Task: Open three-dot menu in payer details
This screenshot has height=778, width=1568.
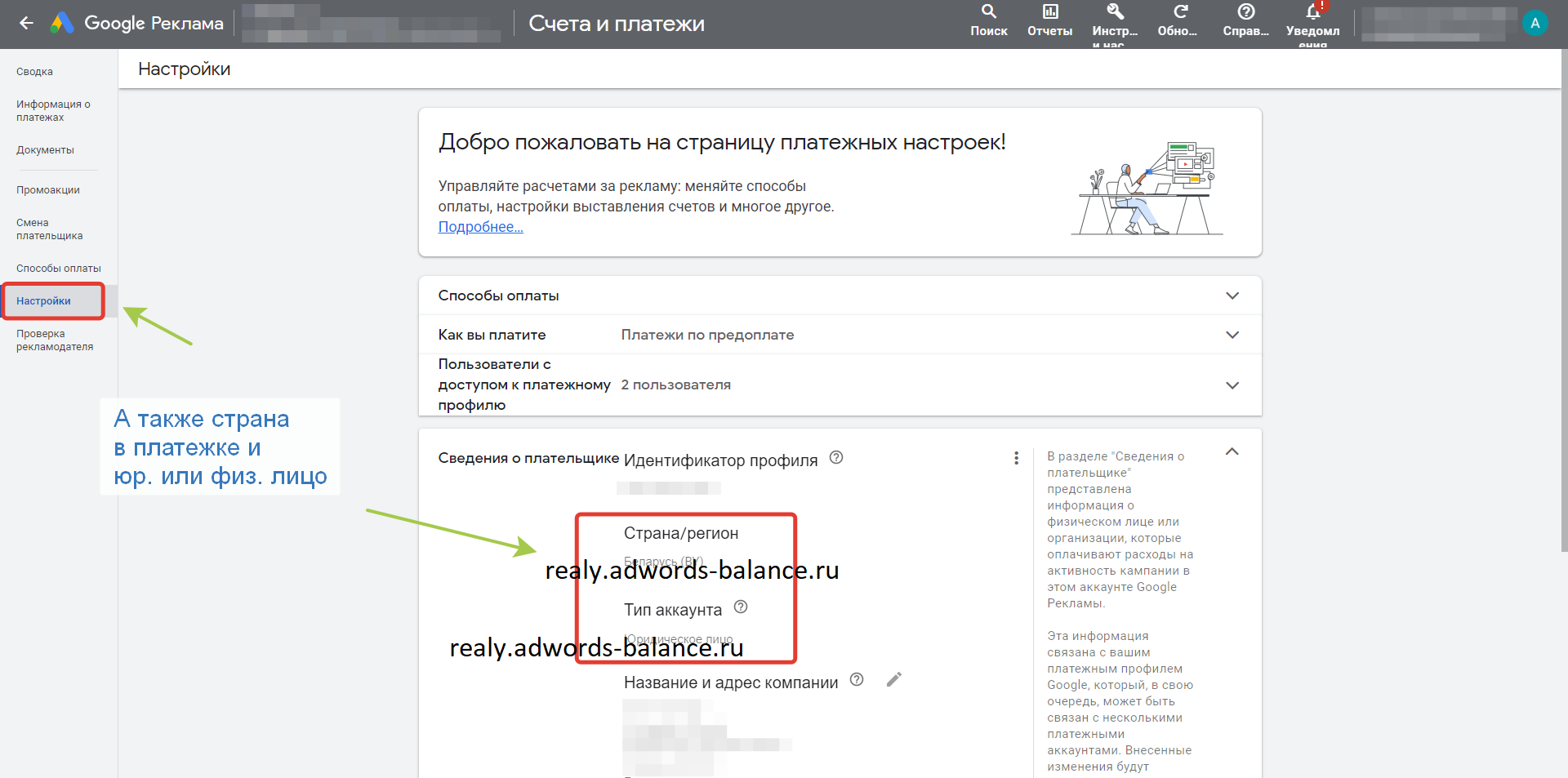Action: coord(1016,458)
